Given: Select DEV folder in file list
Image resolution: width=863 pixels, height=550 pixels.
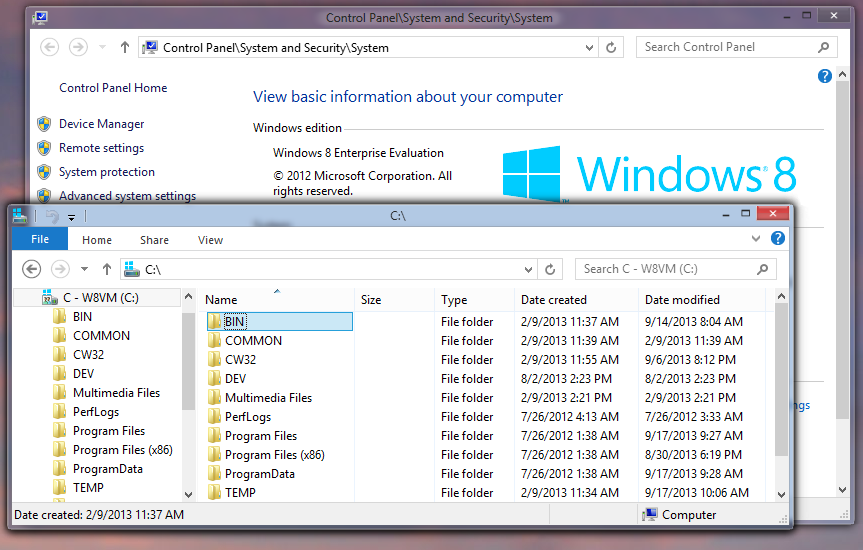Looking at the screenshot, I should 235,379.
